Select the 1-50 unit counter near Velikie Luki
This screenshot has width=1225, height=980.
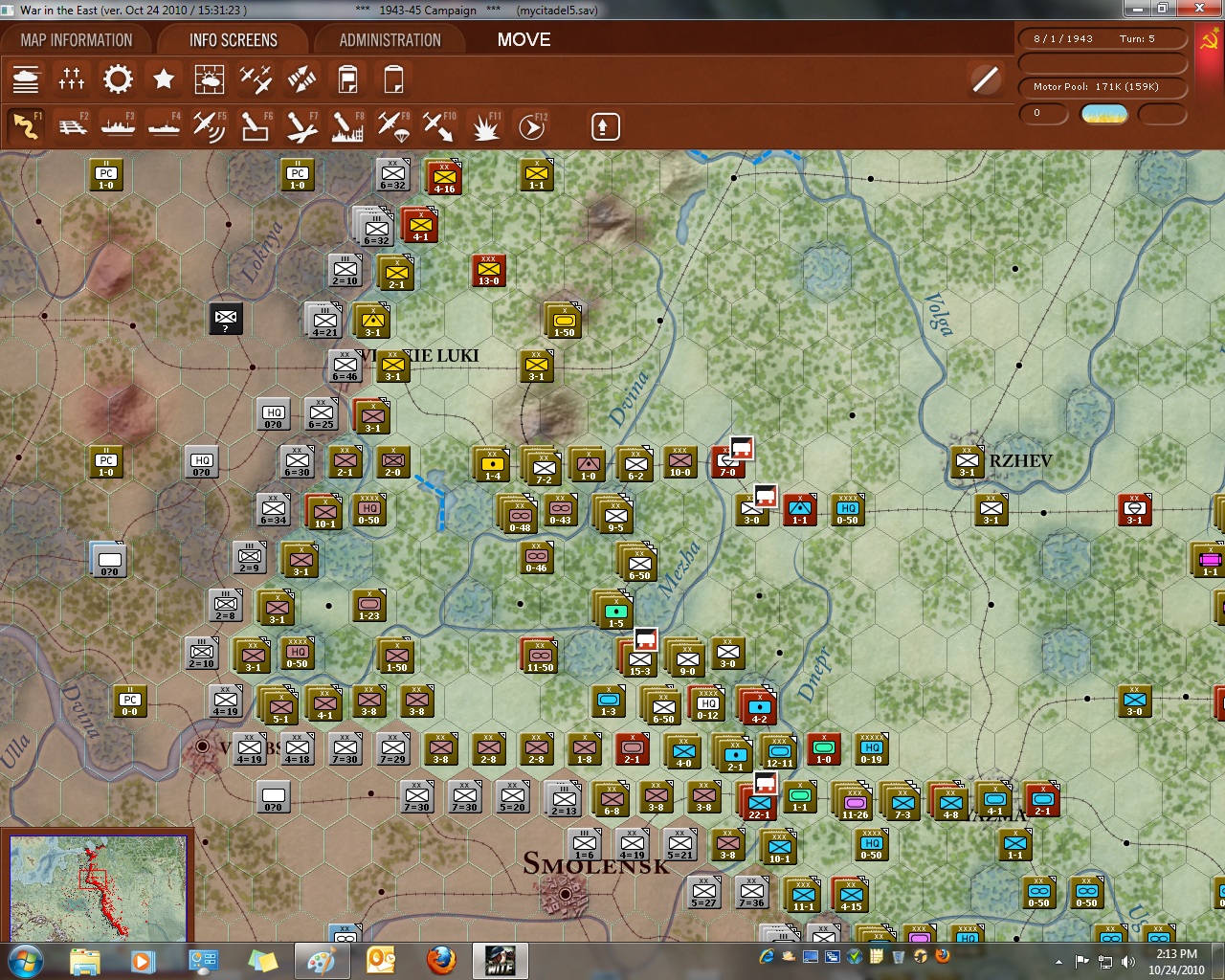564,322
